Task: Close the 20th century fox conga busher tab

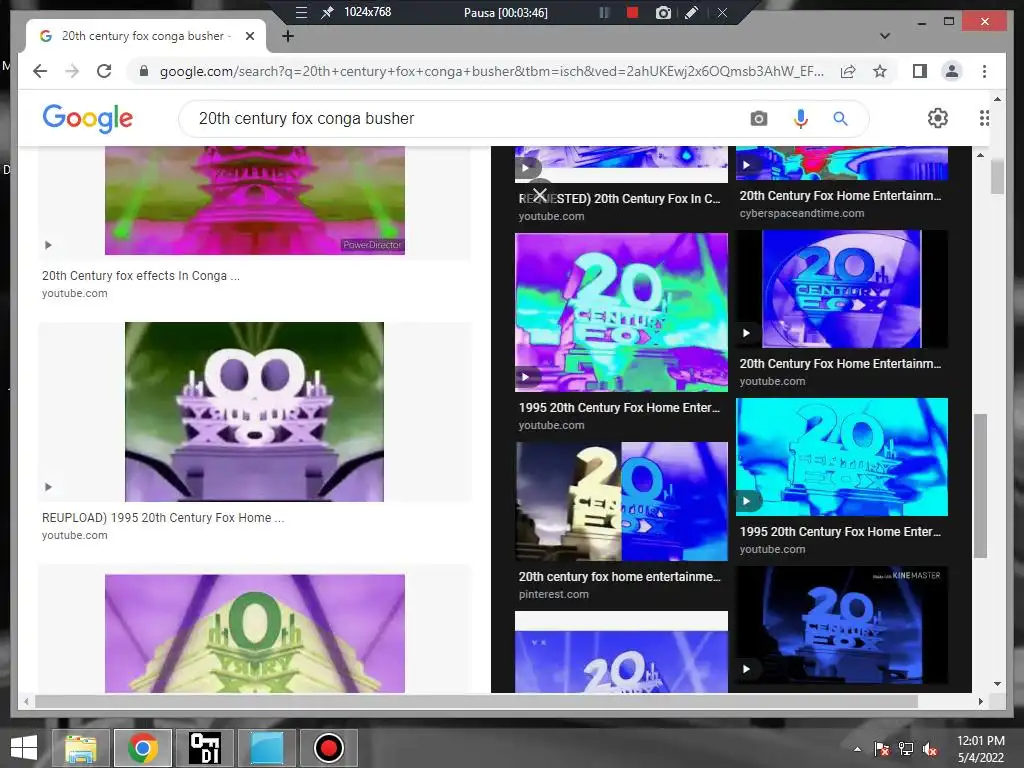Action: 249,36
